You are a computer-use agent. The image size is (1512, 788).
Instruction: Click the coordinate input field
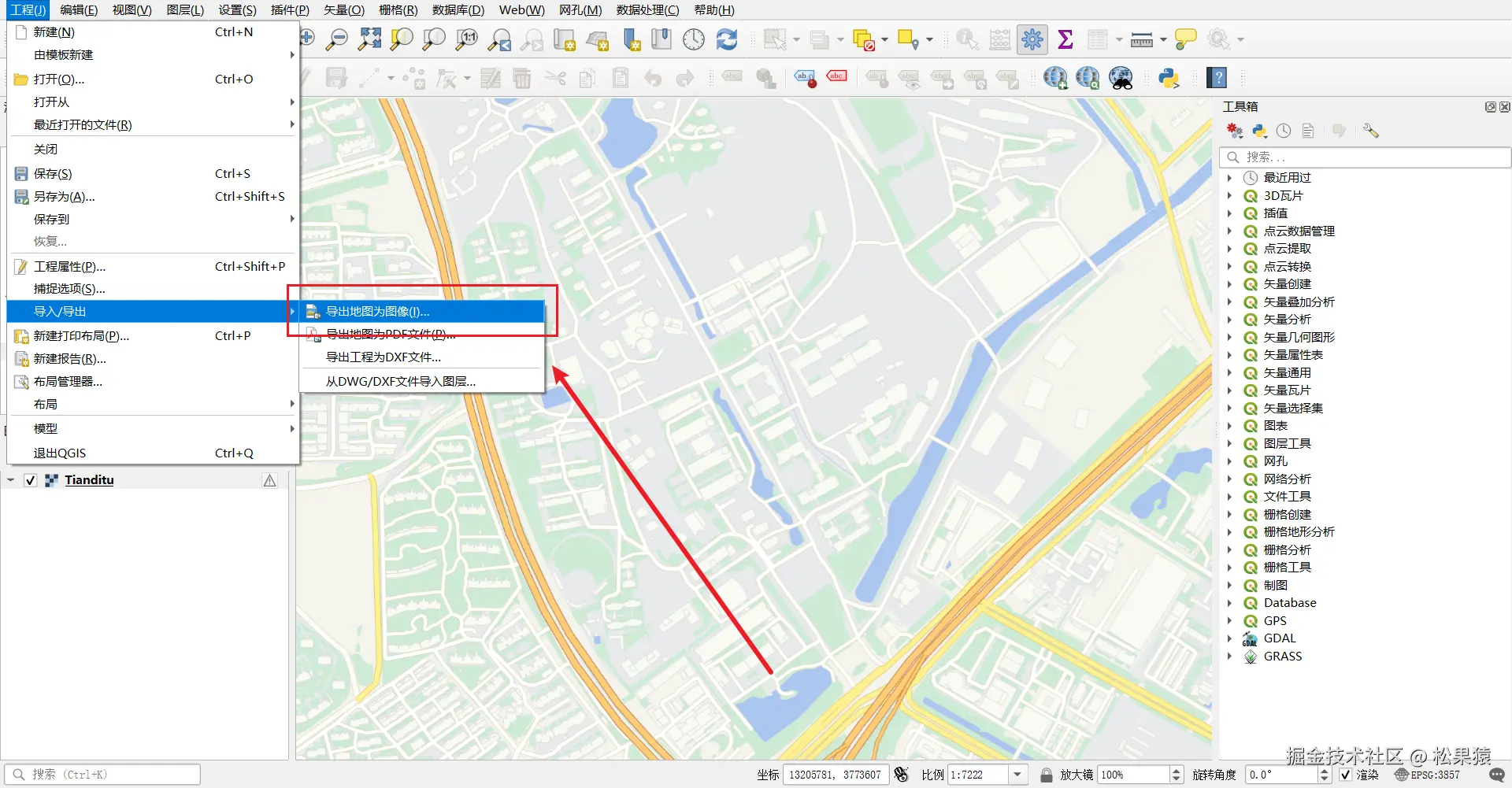click(835, 775)
